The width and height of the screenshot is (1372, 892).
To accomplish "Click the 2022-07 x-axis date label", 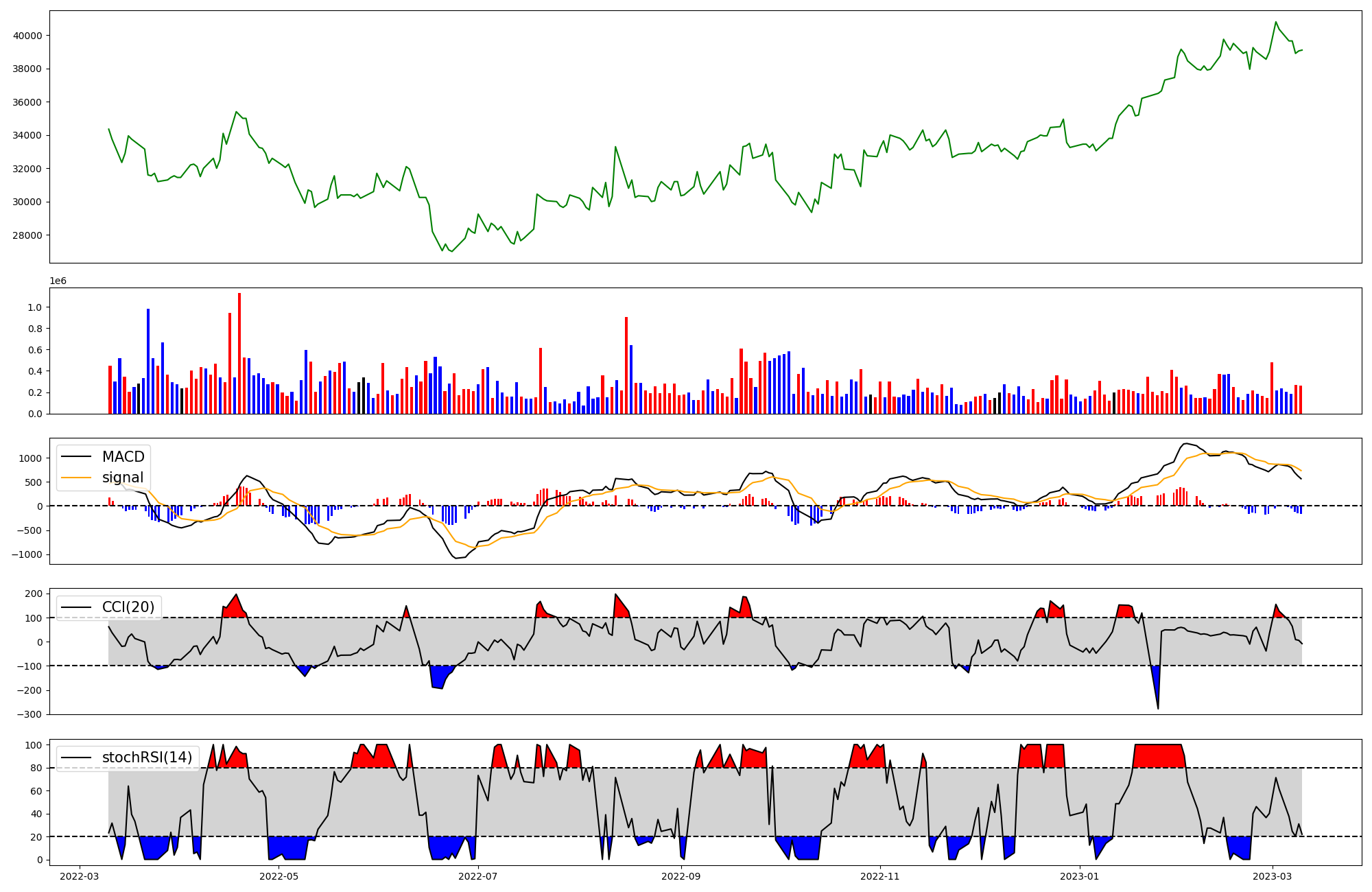I will 477,876.
